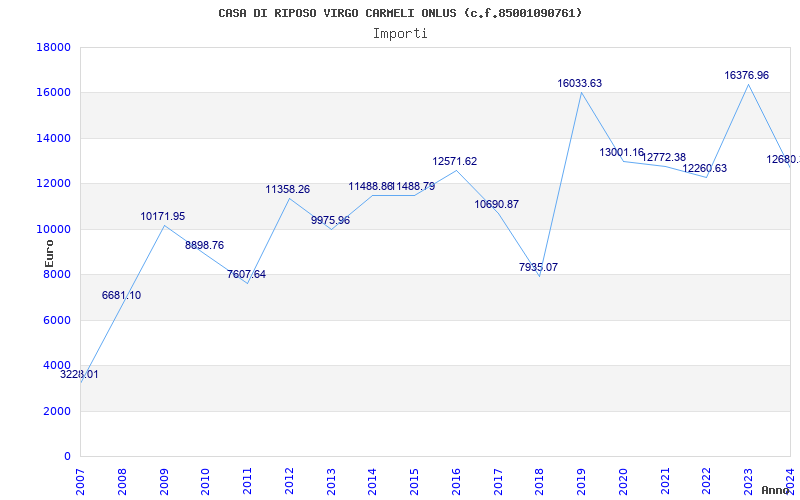
Task: Click the Importi subtitle
Action: (400, 33)
